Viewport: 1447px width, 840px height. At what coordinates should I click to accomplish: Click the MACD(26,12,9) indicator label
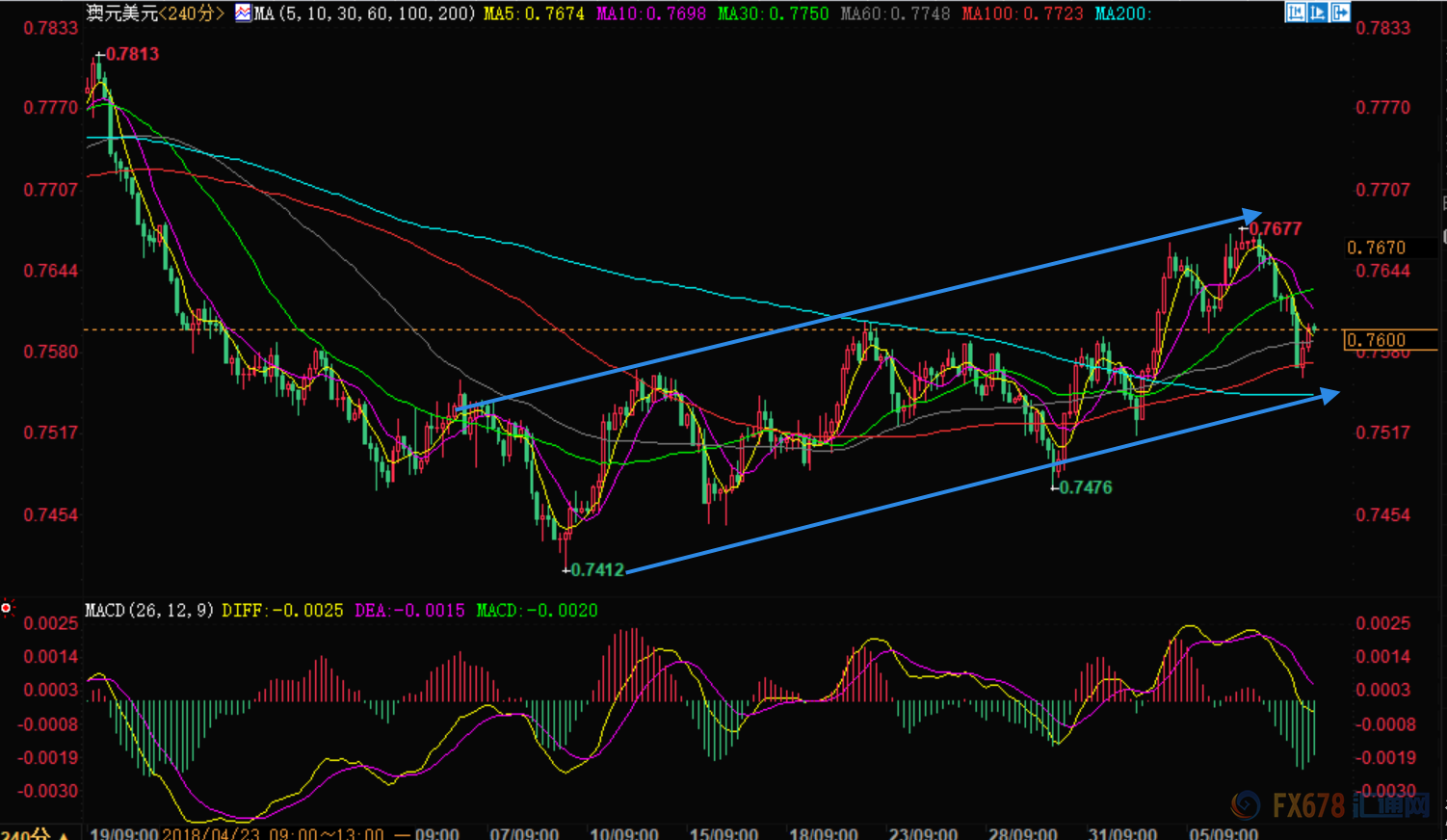(149, 610)
